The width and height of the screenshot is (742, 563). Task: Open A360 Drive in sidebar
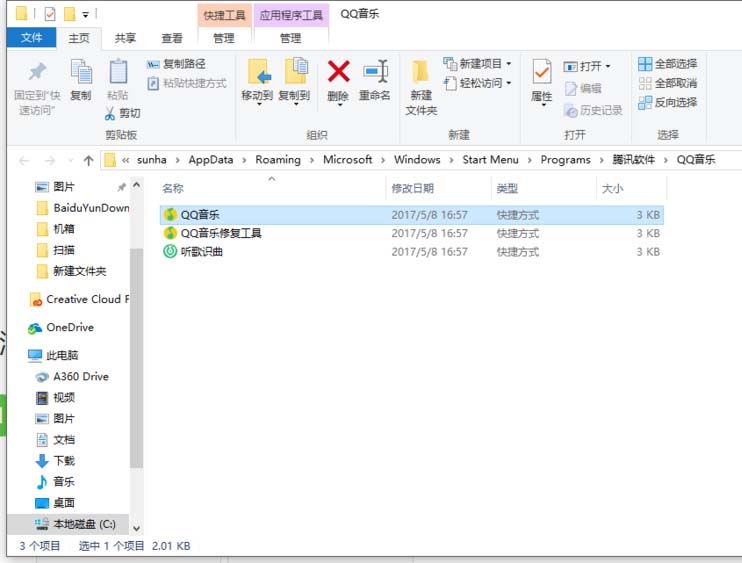(x=72, y=377)
